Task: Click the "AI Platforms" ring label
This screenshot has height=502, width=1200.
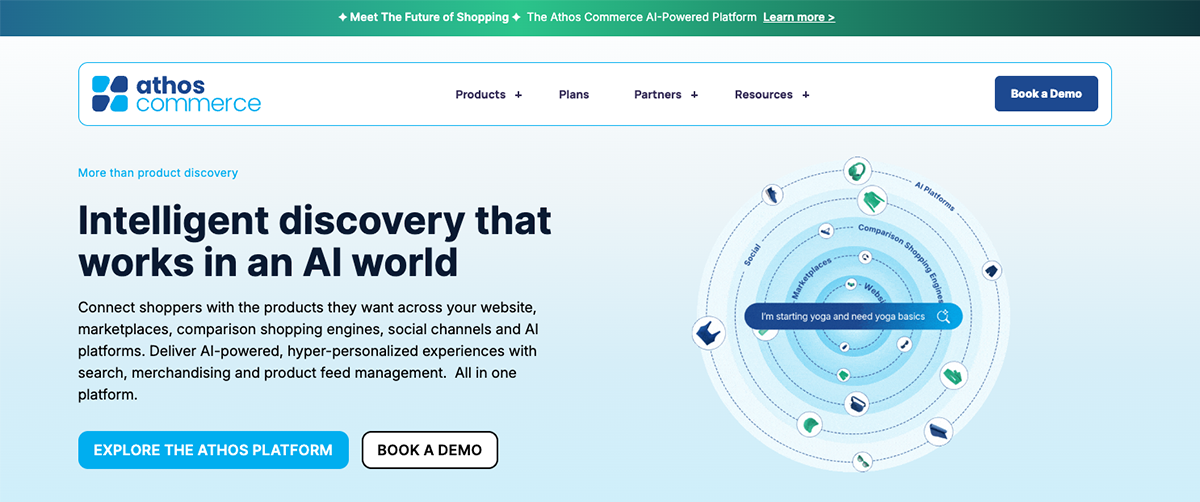Action: [935, 195]
